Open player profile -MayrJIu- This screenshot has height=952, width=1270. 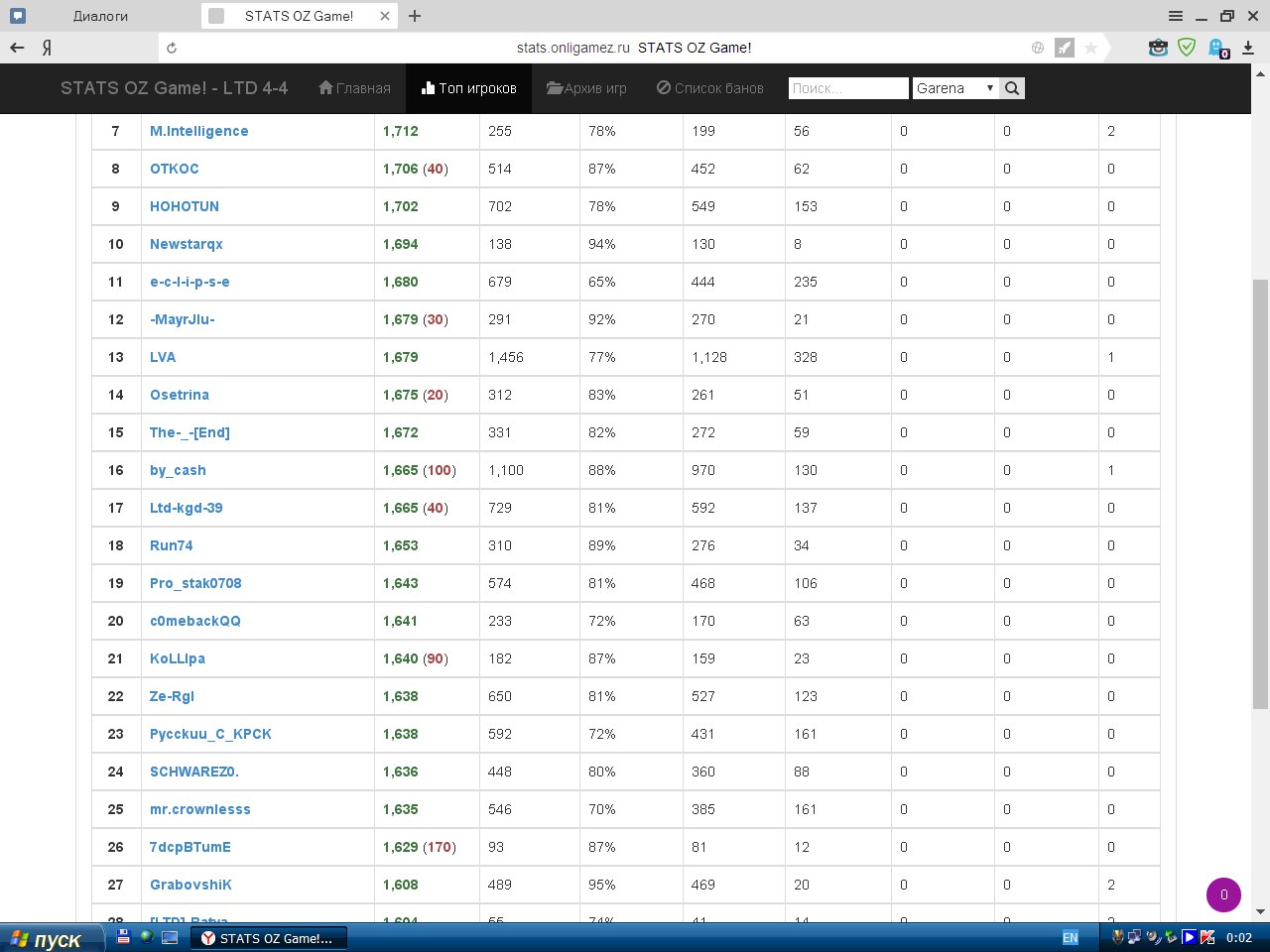coord(183,319)
